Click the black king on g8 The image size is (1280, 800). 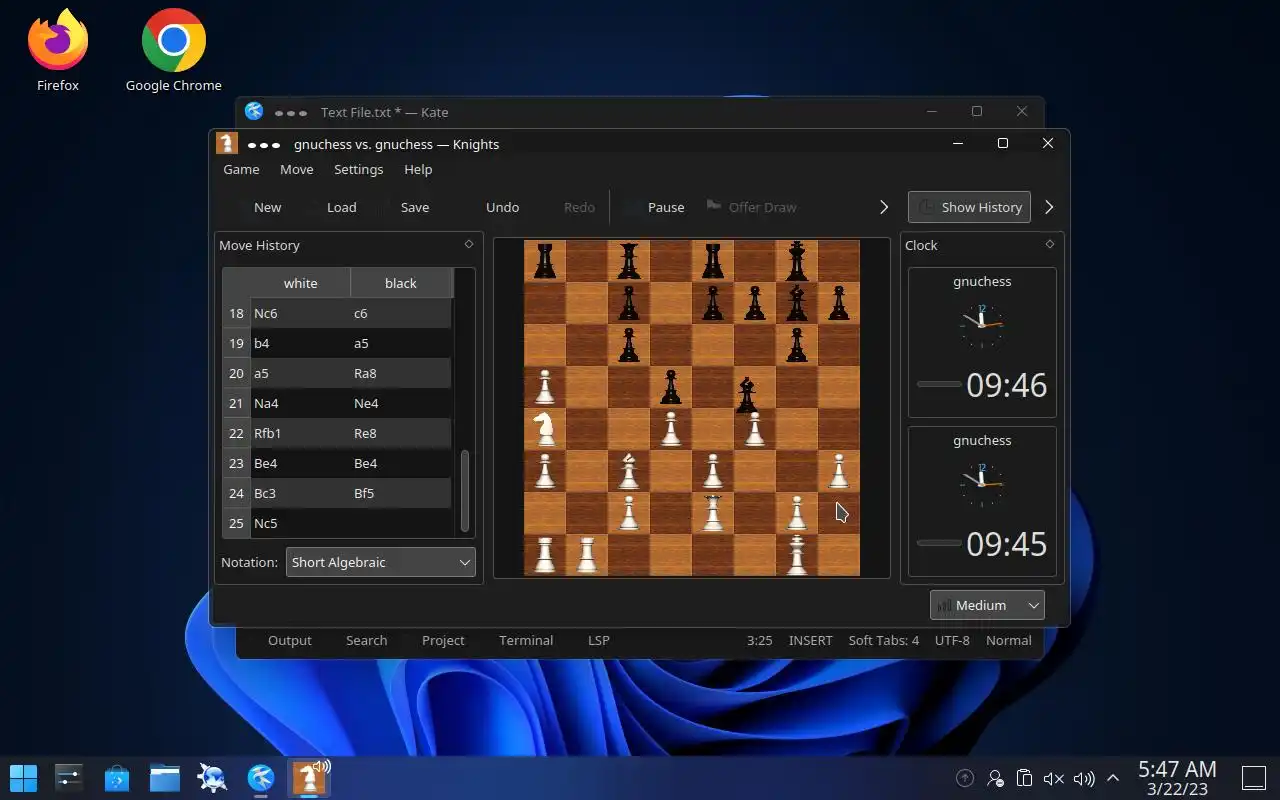pyautogui.click(x=797, y=261)
